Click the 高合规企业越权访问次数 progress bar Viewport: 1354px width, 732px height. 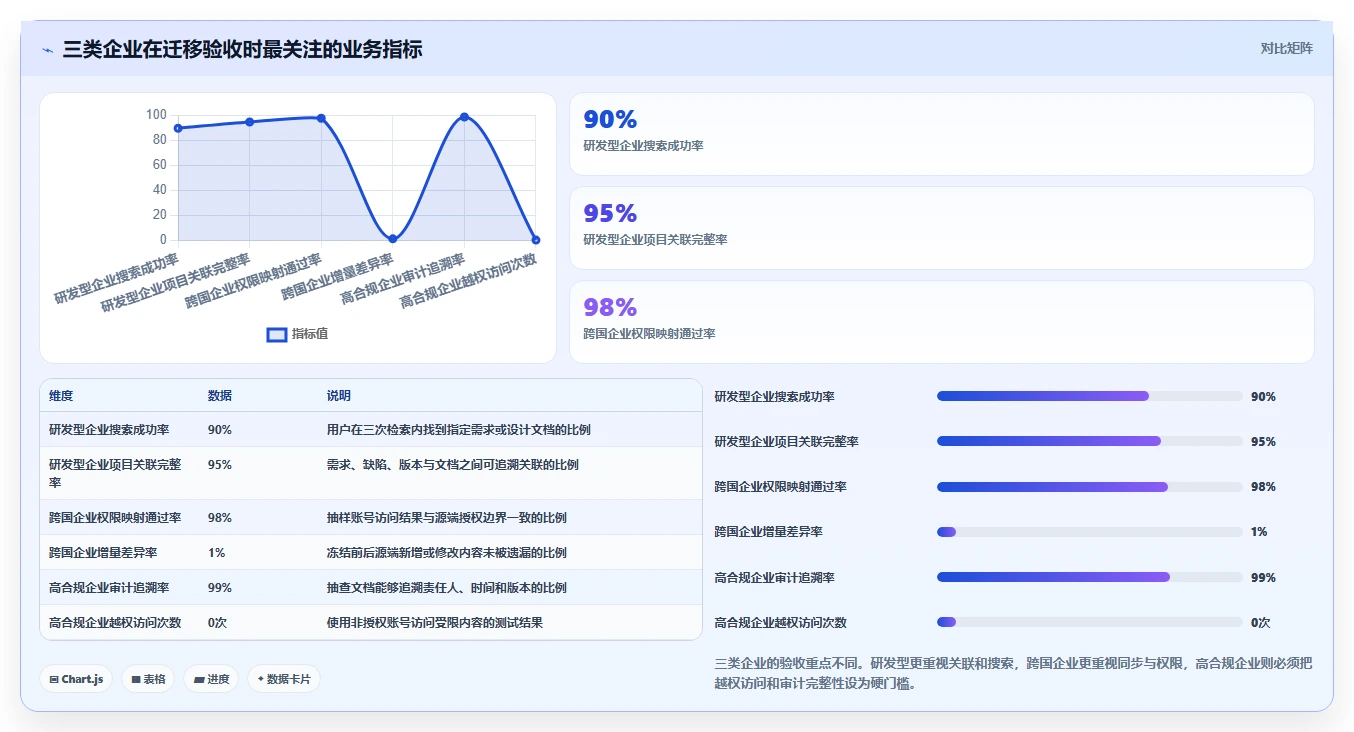click(1089, 622)
